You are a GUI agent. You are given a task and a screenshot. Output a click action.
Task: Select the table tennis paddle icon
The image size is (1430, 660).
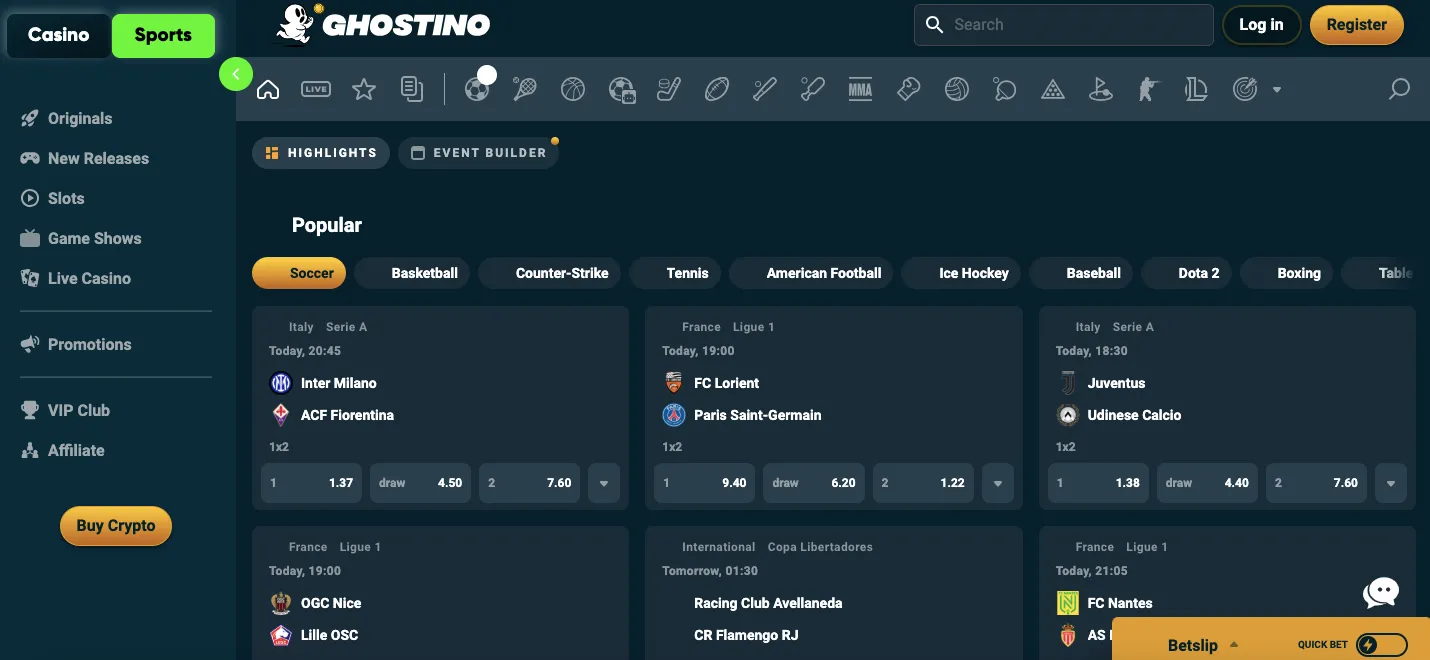1005,90
